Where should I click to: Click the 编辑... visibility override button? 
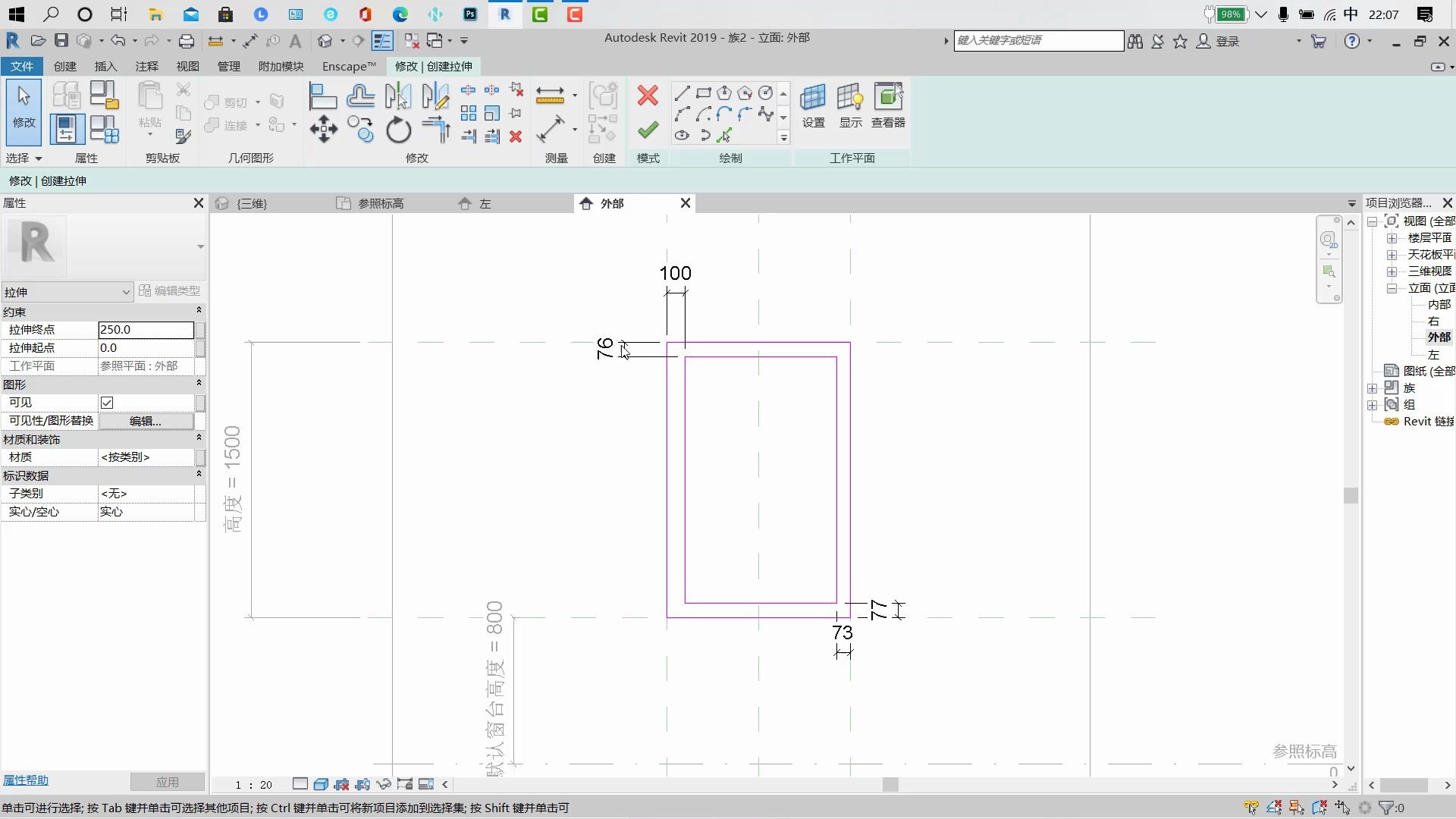146,421
